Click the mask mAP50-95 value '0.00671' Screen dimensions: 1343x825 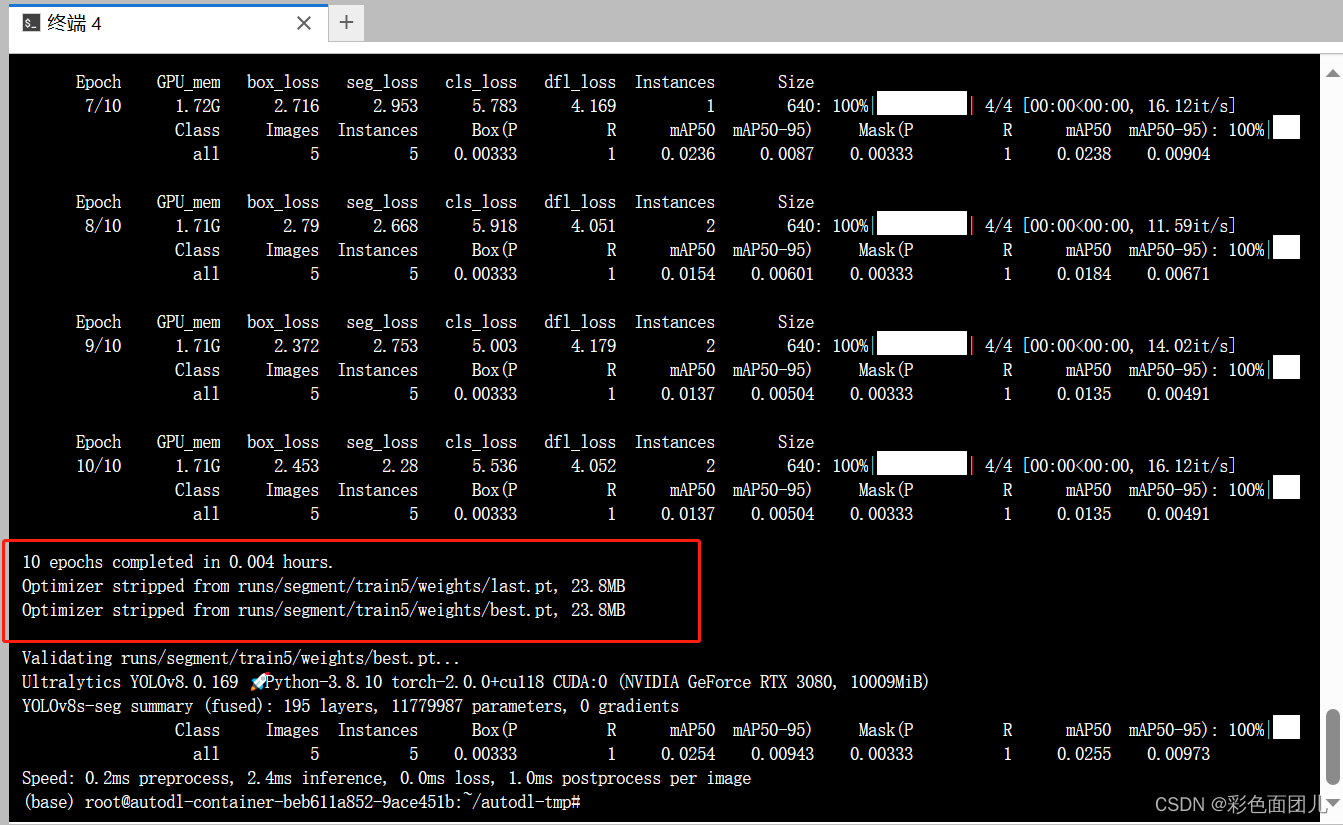1179,274
